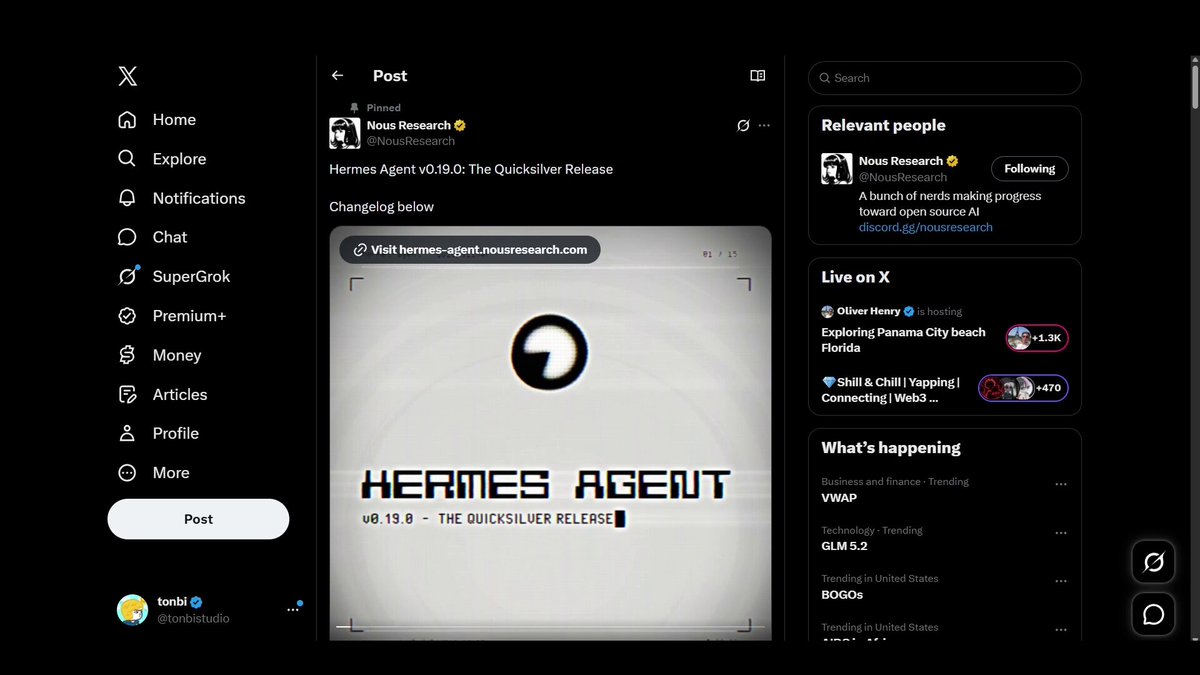Open Shill & Chill Yapping space
This screenshot has height=675, width=1200.
(x=890, y=390)
